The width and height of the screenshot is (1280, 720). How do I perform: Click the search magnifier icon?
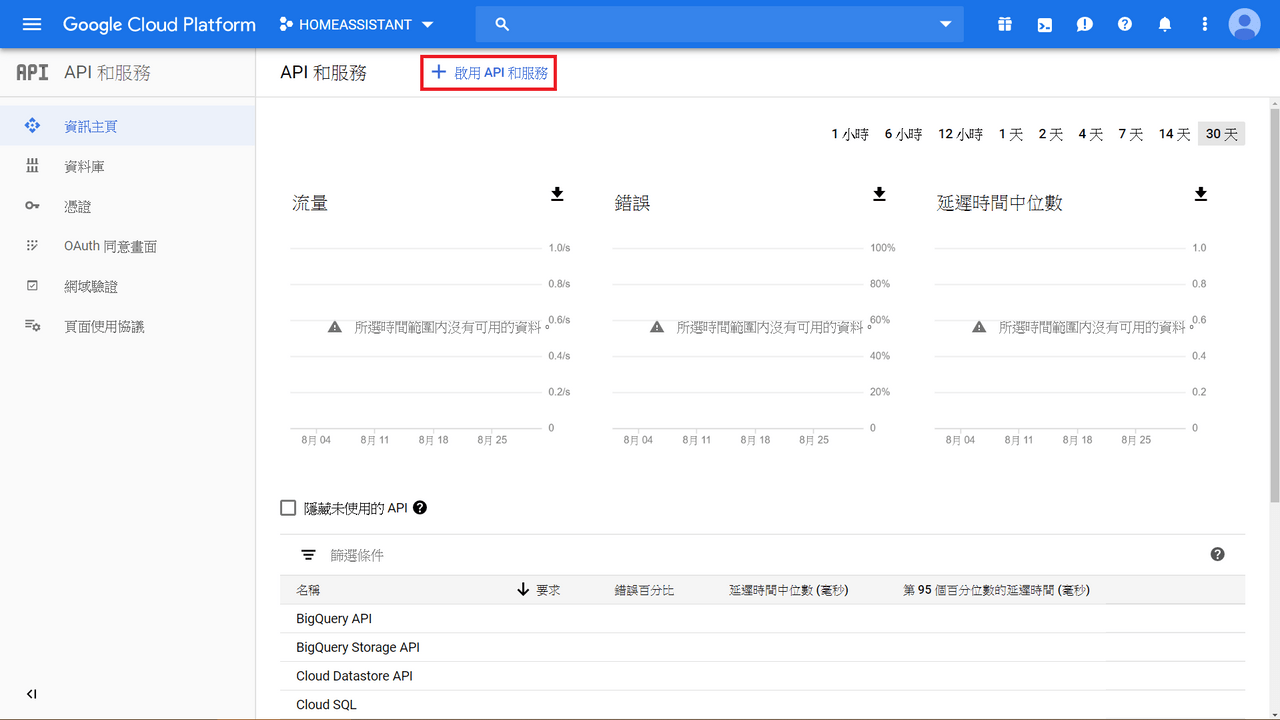pos(502,24)
